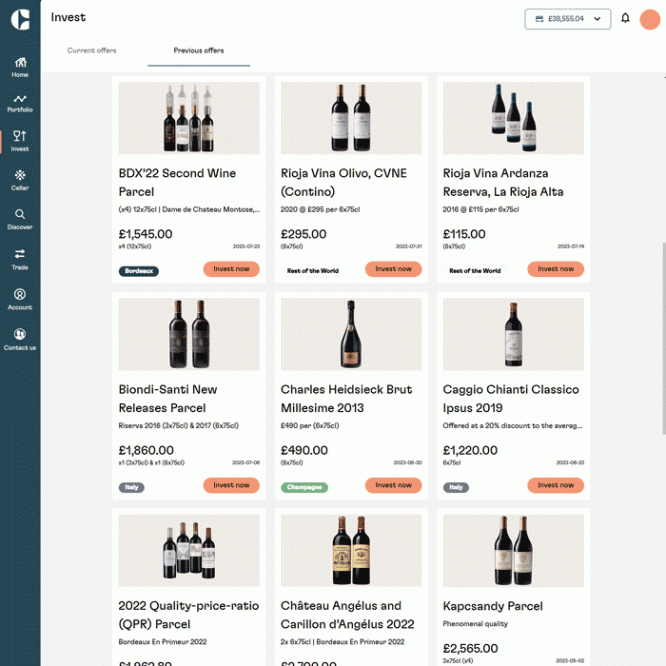Click Rest of the World tag on Vina Ardanza card

coord(475,271)
